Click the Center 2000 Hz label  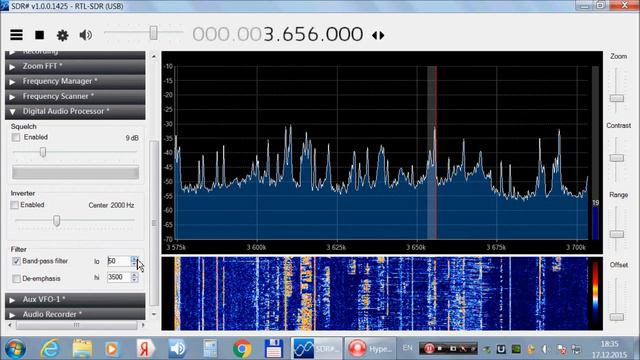click(111, 205)
